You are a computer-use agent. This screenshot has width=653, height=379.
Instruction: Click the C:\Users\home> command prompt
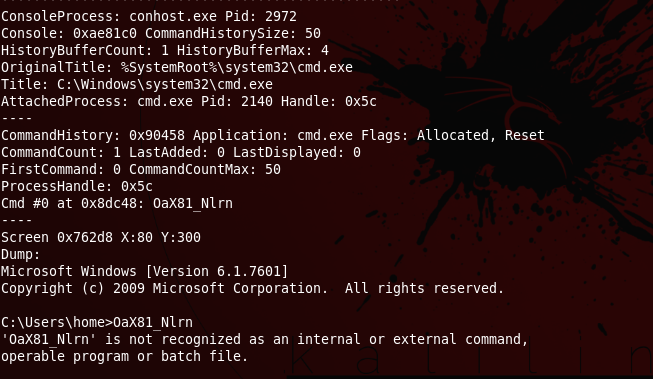click(57, 323)
